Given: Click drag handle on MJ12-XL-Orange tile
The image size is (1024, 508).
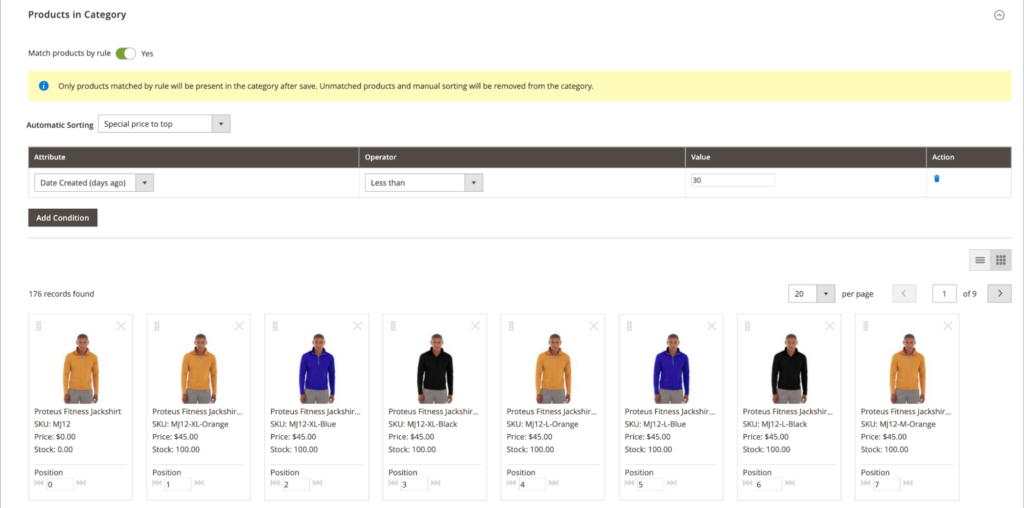Looking at the screenshot, I should pyautogui.click(x=157, y=326).
